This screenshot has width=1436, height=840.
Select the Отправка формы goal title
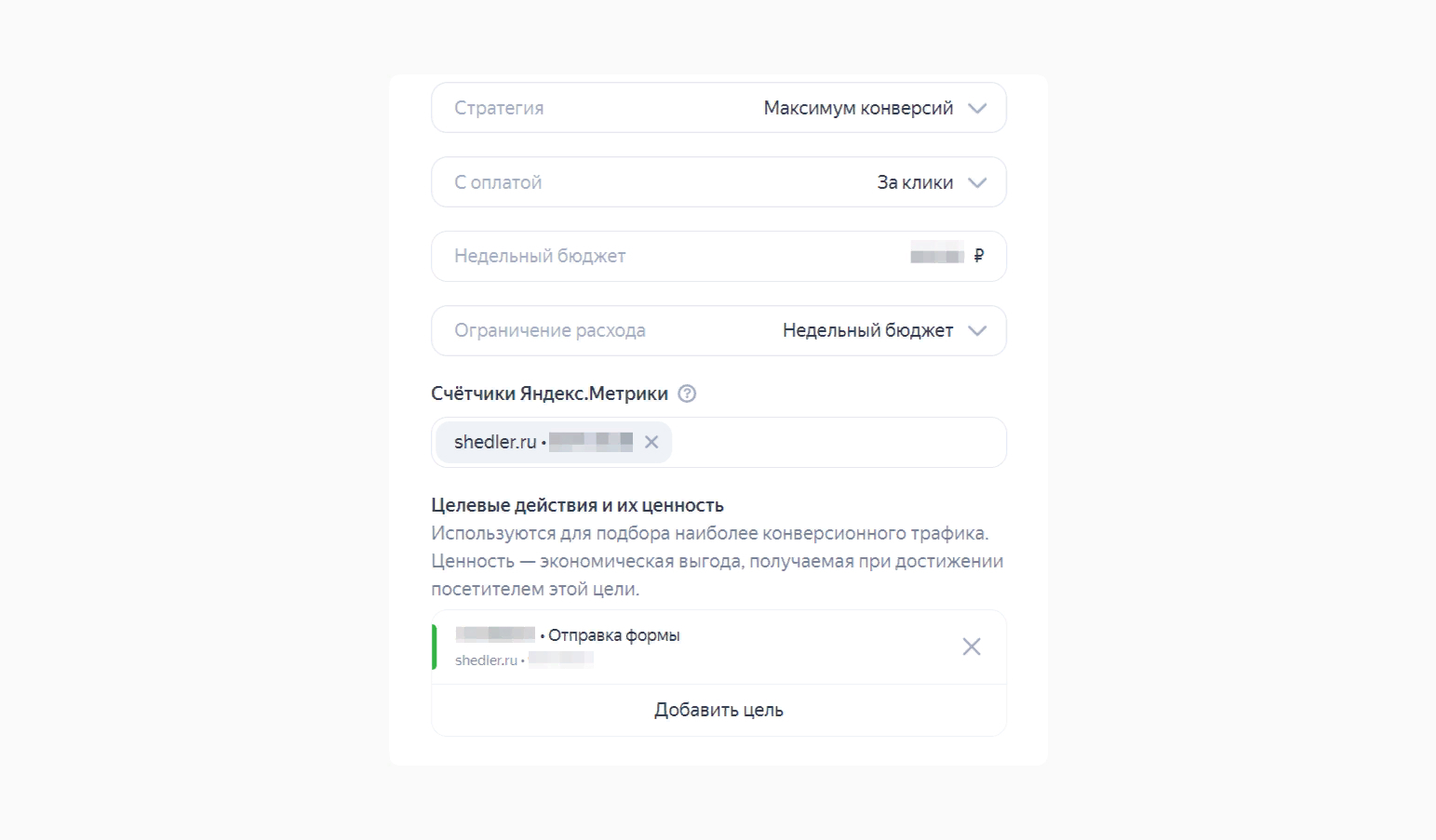614,635
